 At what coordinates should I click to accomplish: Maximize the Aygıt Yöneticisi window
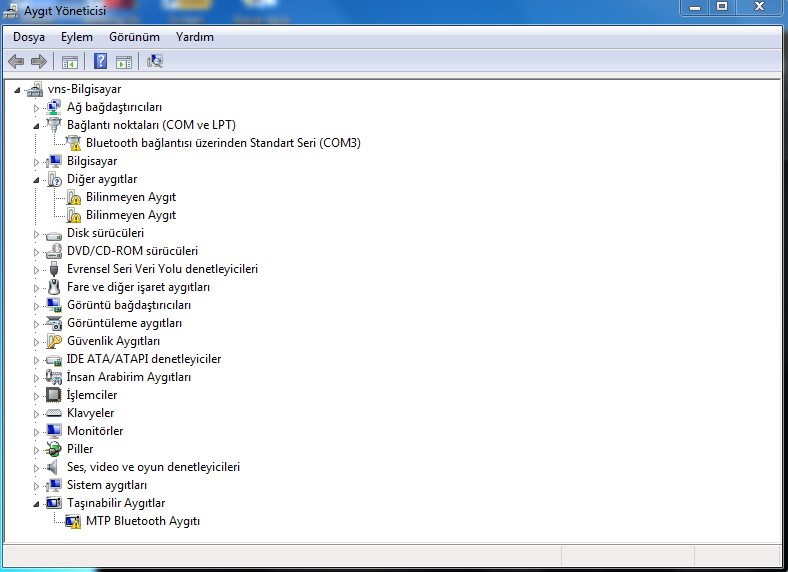722,7
